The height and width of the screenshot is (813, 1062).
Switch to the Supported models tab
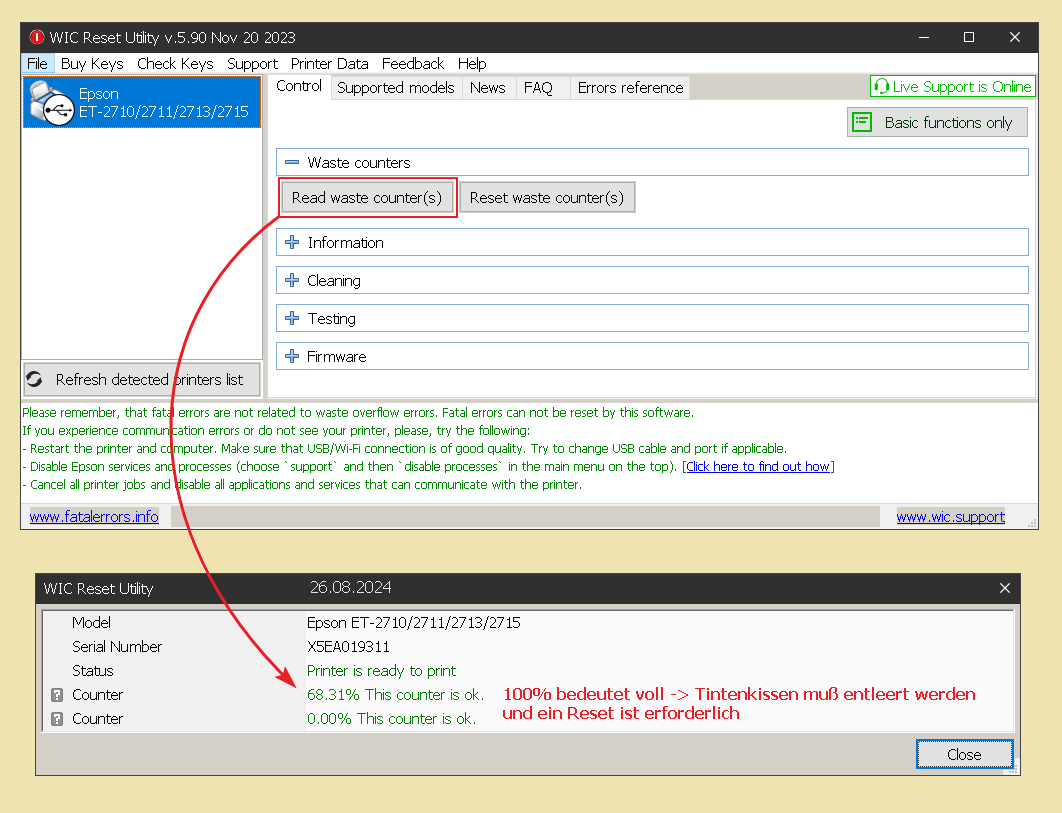396,88
